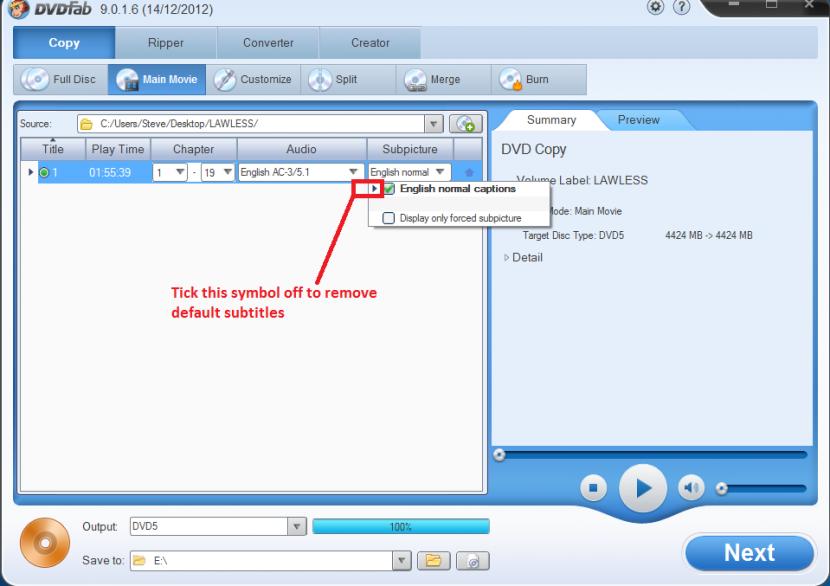This screenshot has height=586, width=830.
Task: Open the Source path dropdown
Action: tap(433, 124)
